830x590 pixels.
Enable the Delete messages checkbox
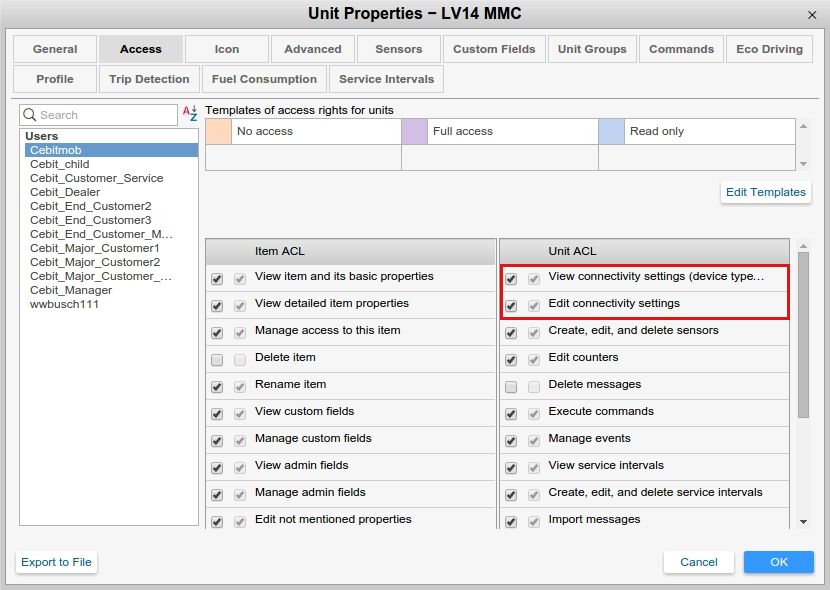tap(511, 386)
